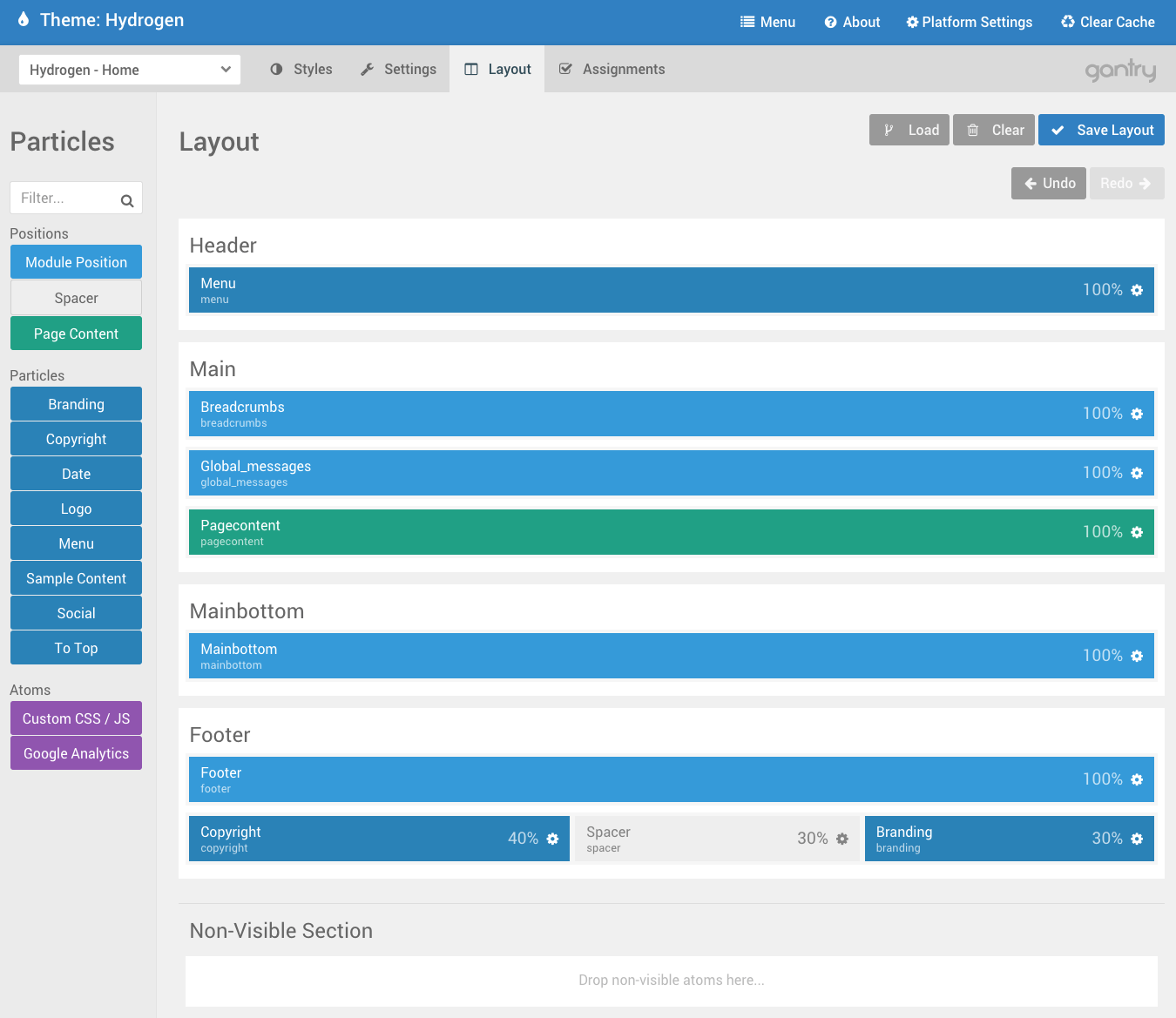Screen dimensions: 1176x1018
Task: Open the Pagecontent block settings gear
Action: click(1137, 532)
